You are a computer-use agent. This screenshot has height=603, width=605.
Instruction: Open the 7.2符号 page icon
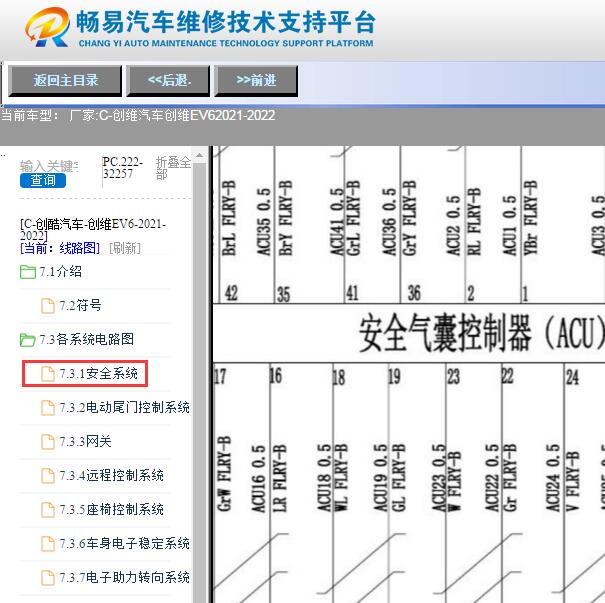tap(48, 306)
